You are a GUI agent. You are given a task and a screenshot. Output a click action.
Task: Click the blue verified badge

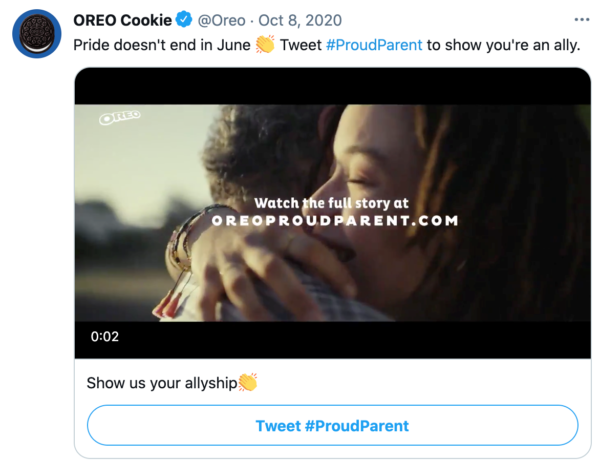click(184, 20)
